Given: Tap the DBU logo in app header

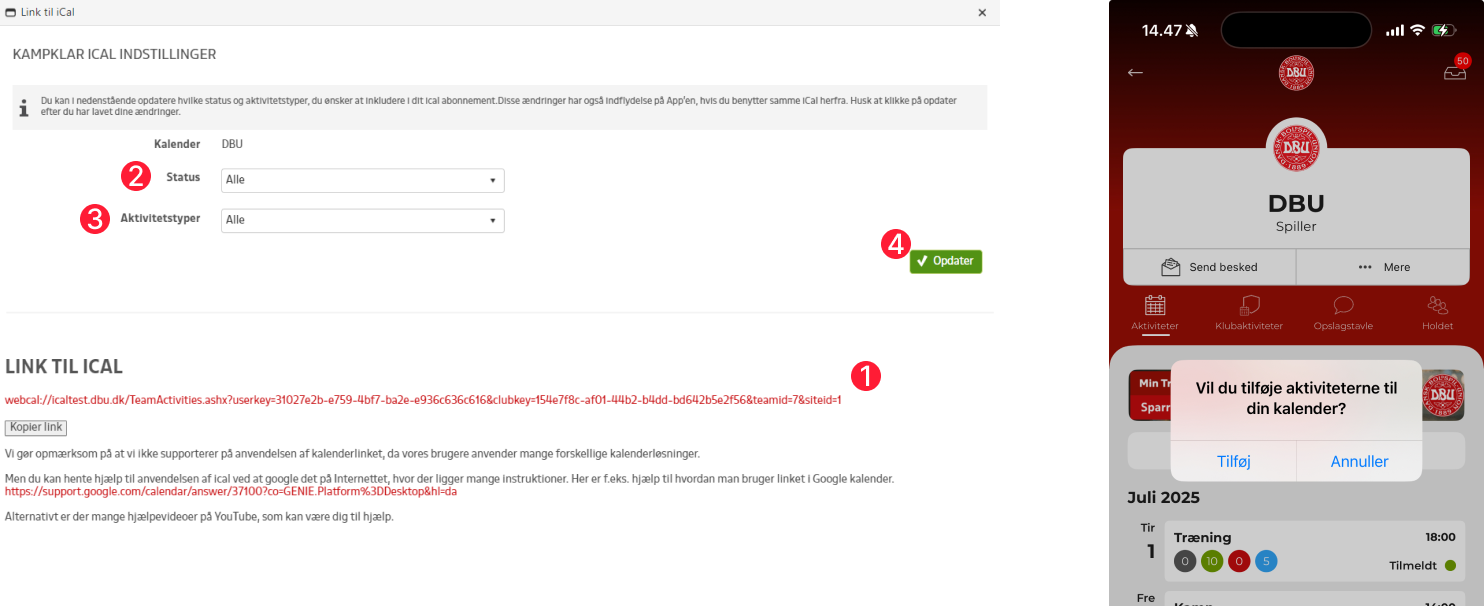Looking at the screenshot, I should [x=1296, y=73].
